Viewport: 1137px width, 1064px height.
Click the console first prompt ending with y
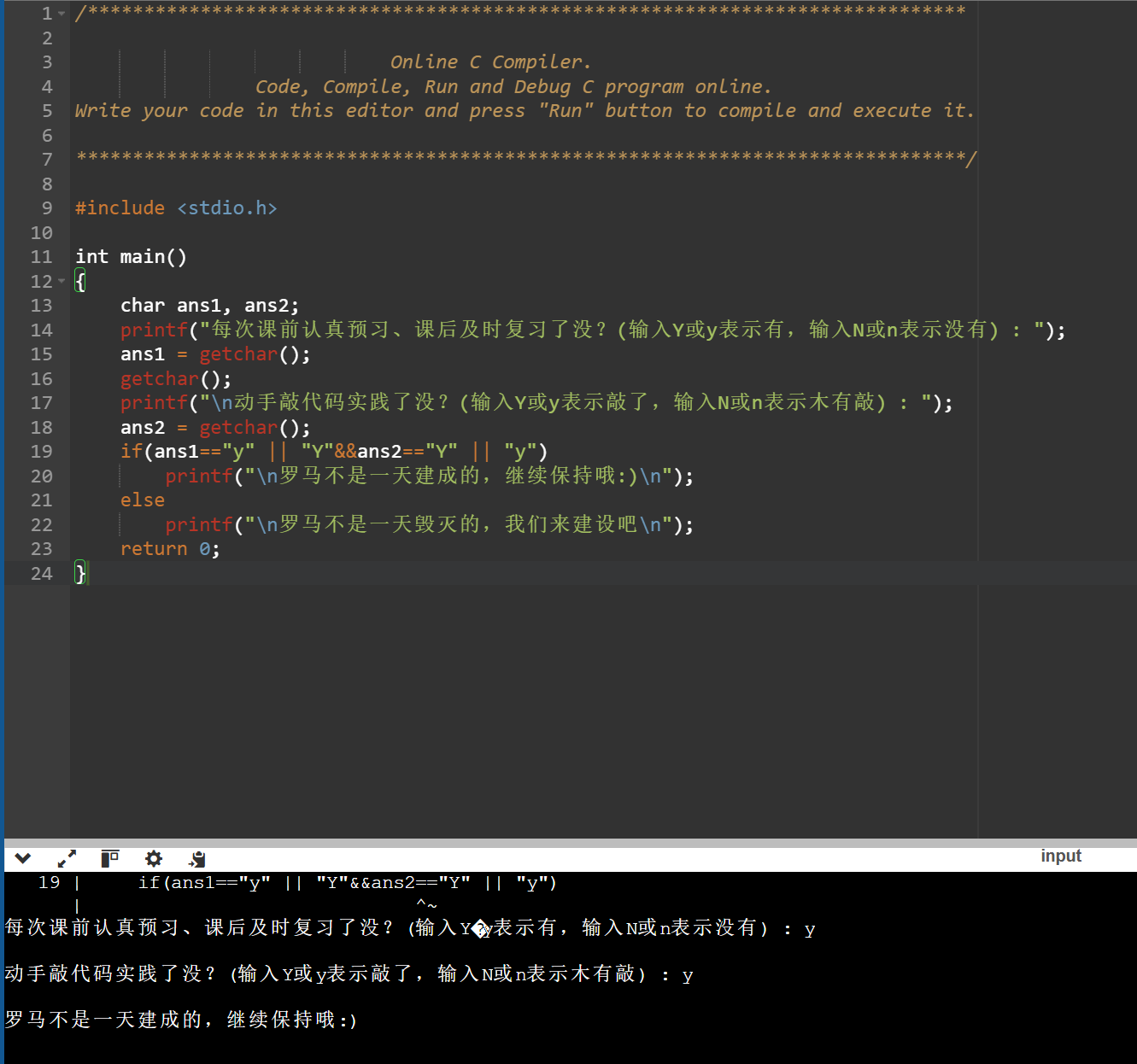410,928
